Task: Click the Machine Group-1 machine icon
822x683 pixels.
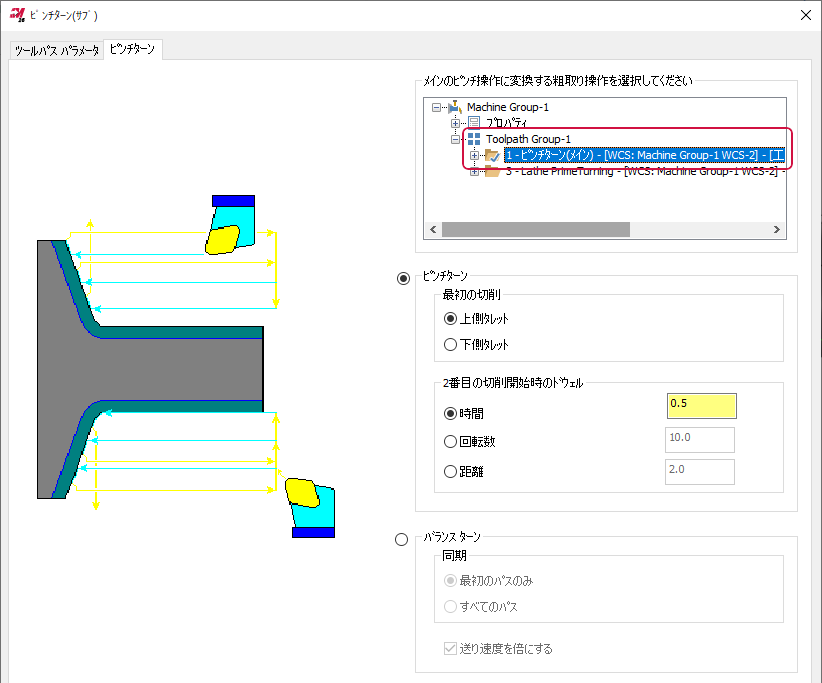Action: click(x=455, y=106)
